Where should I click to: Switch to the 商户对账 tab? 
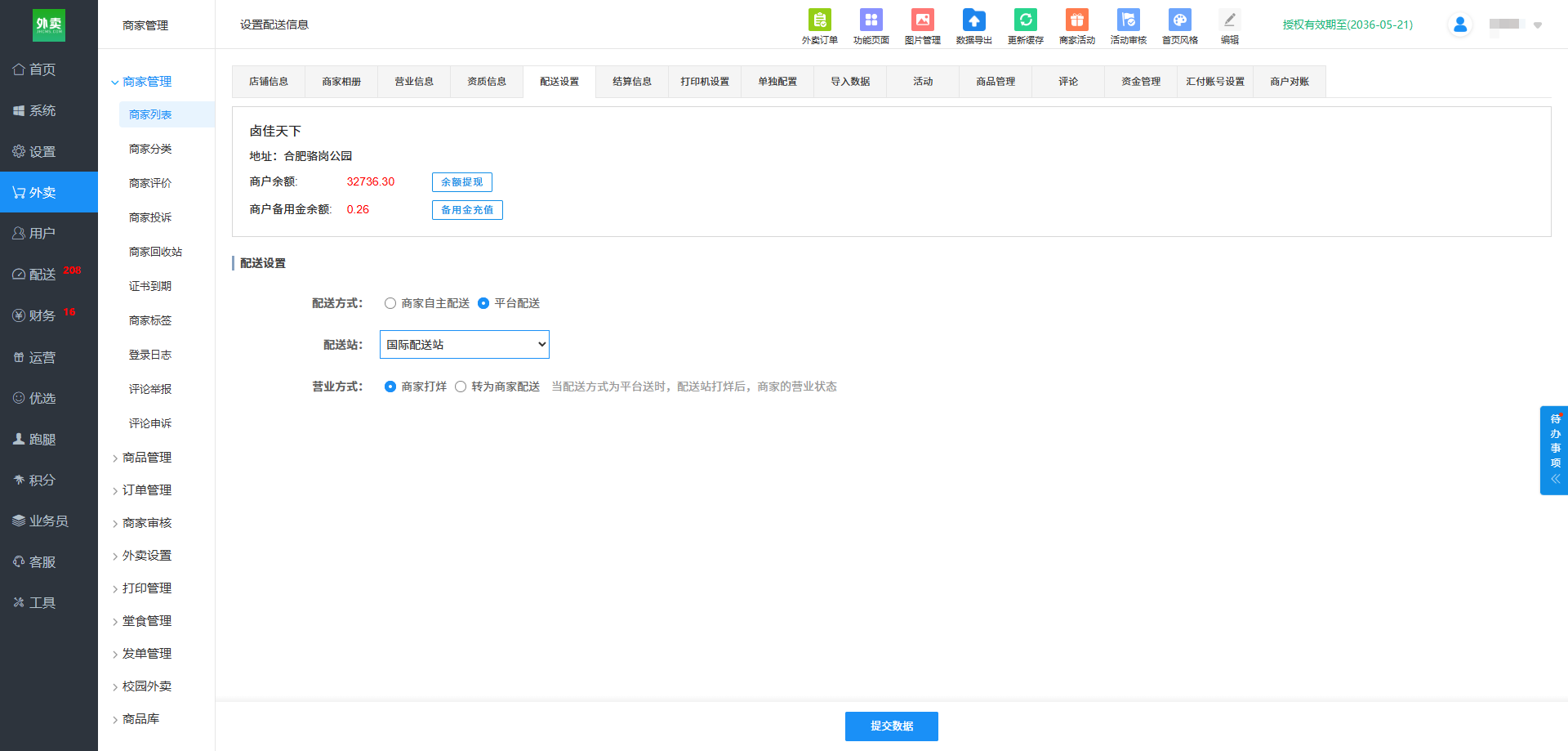click(1290, 82)
